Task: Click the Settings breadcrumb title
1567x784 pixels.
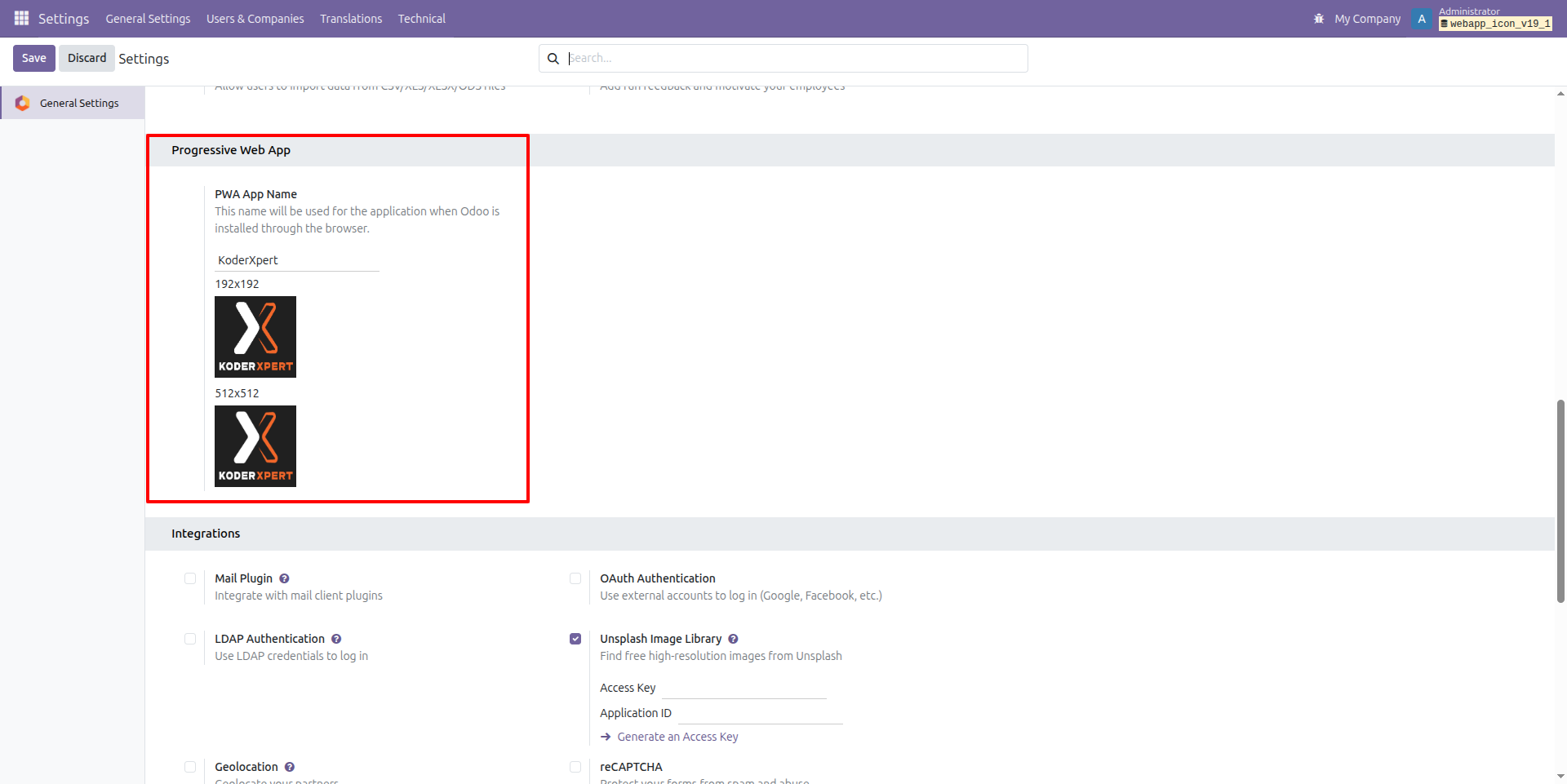Action: [144, 59]
